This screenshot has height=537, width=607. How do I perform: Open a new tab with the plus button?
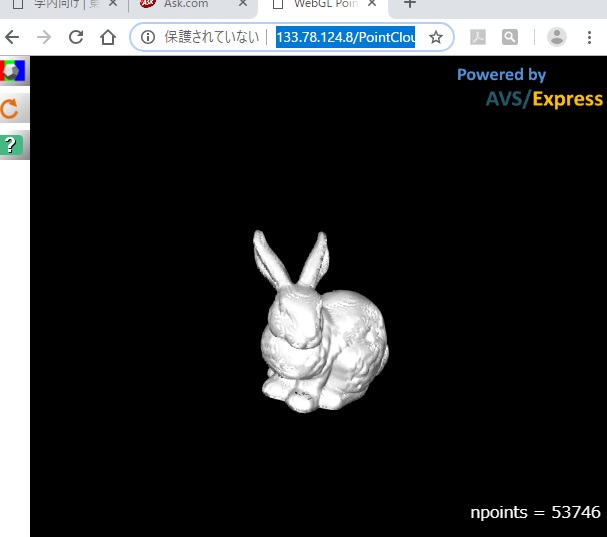point(410,4)
